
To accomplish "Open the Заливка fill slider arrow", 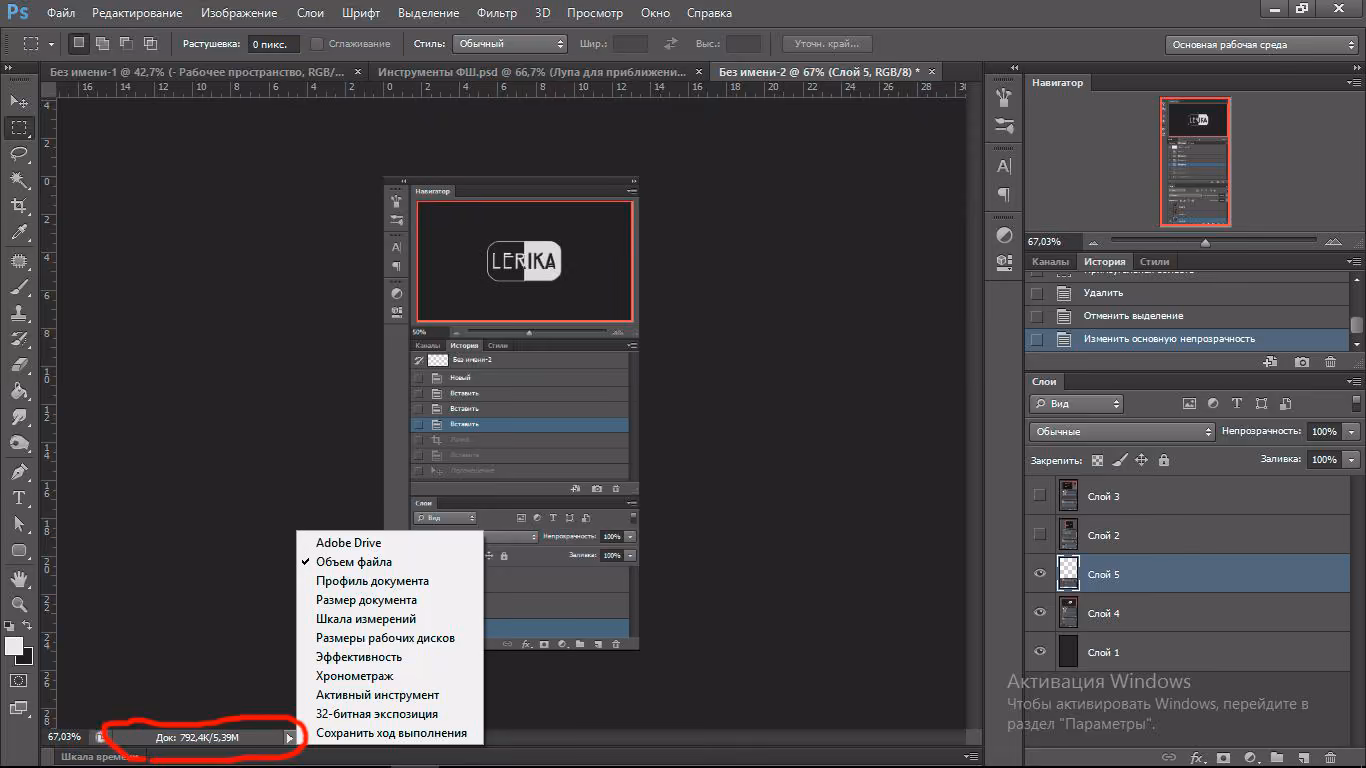I will click(x=1352, y=460).
